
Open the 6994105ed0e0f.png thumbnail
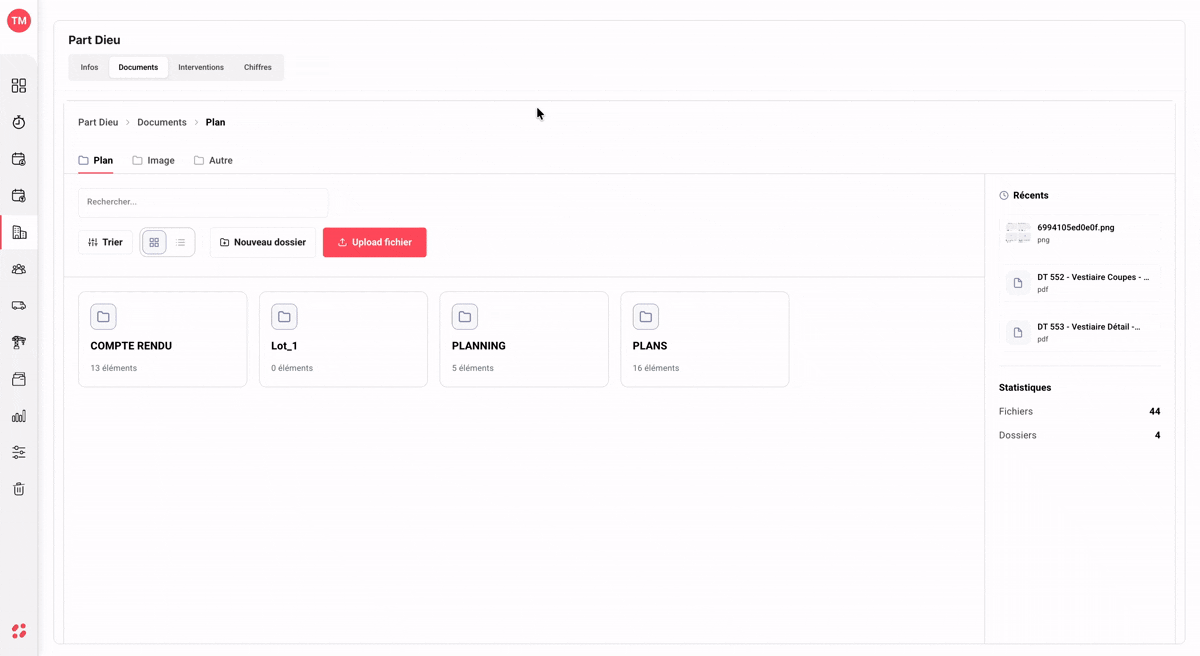pyautogui.click(x=1018, y=233)
